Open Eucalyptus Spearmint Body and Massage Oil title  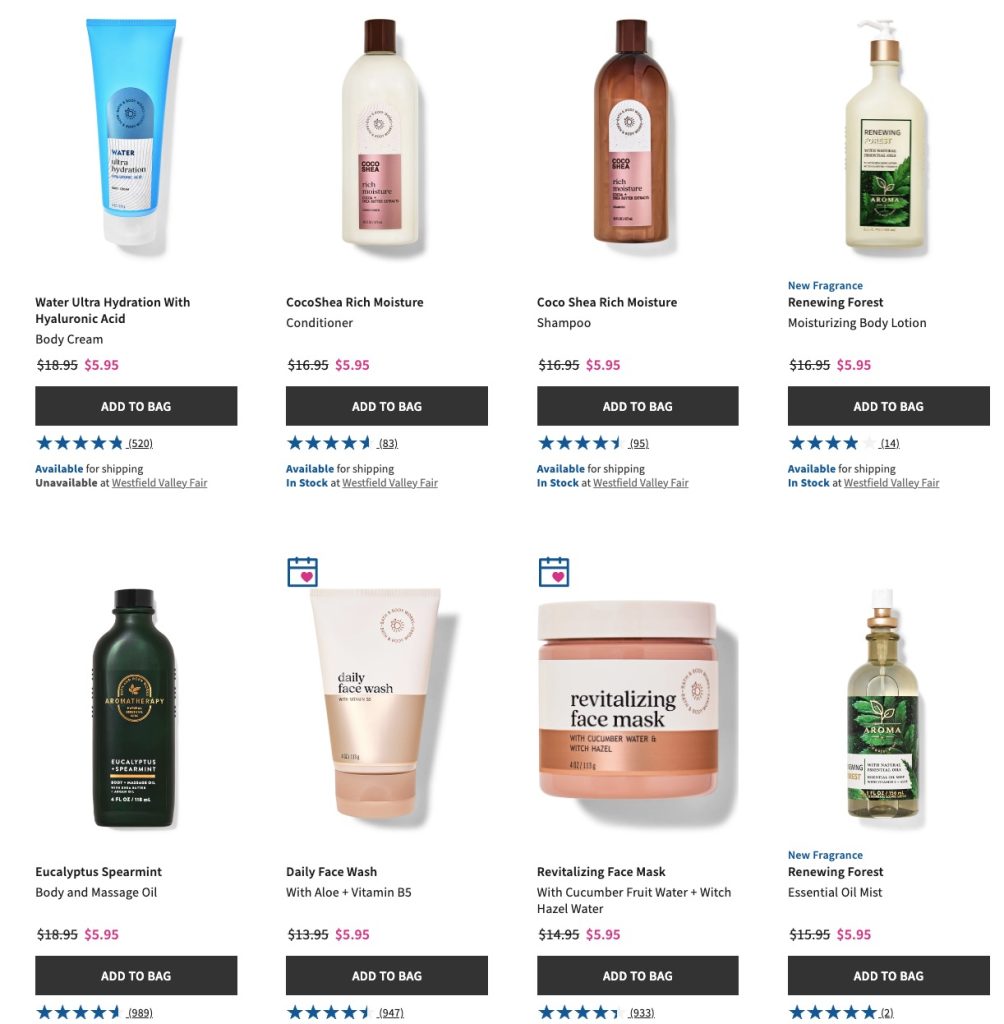pos(98,882)
